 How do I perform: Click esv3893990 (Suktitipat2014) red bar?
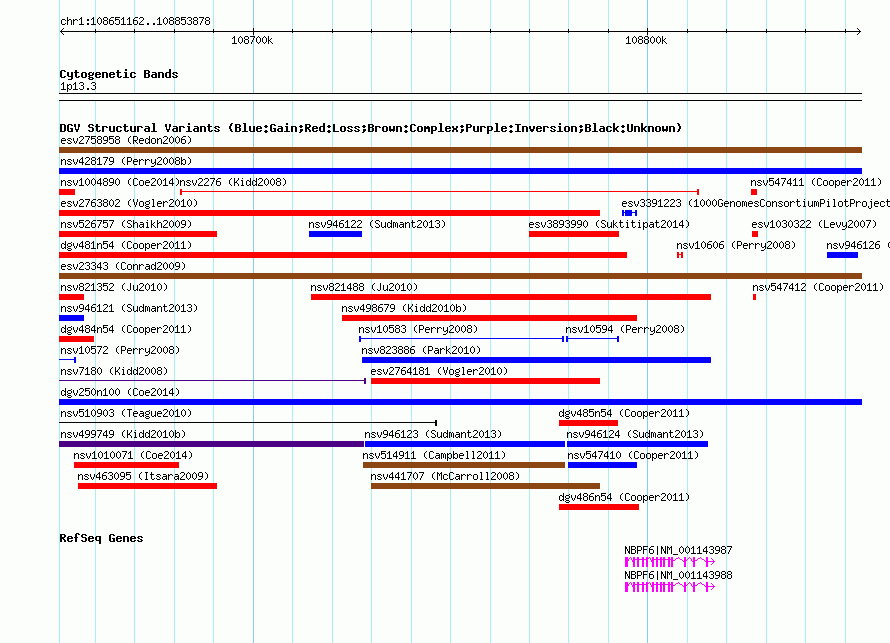point(574,234)
